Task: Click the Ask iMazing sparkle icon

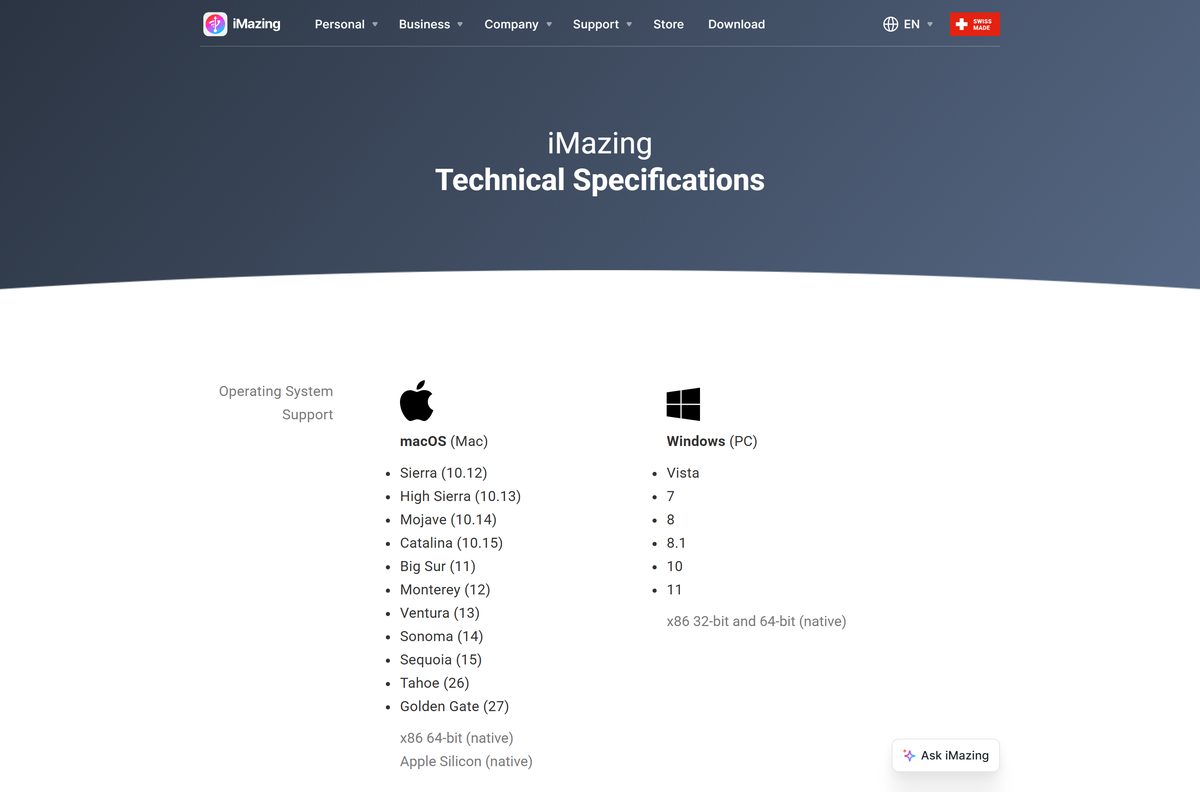Action: click(x=909, y=756)
